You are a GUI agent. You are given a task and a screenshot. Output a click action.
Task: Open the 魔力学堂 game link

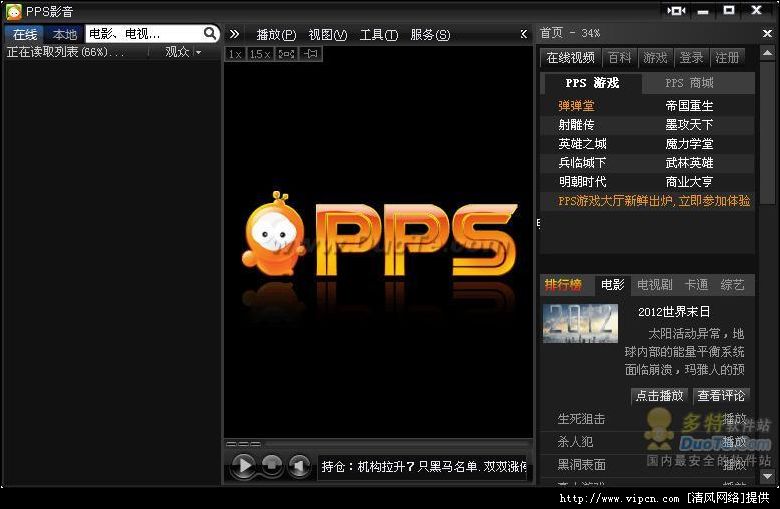(x=689, y=144)
